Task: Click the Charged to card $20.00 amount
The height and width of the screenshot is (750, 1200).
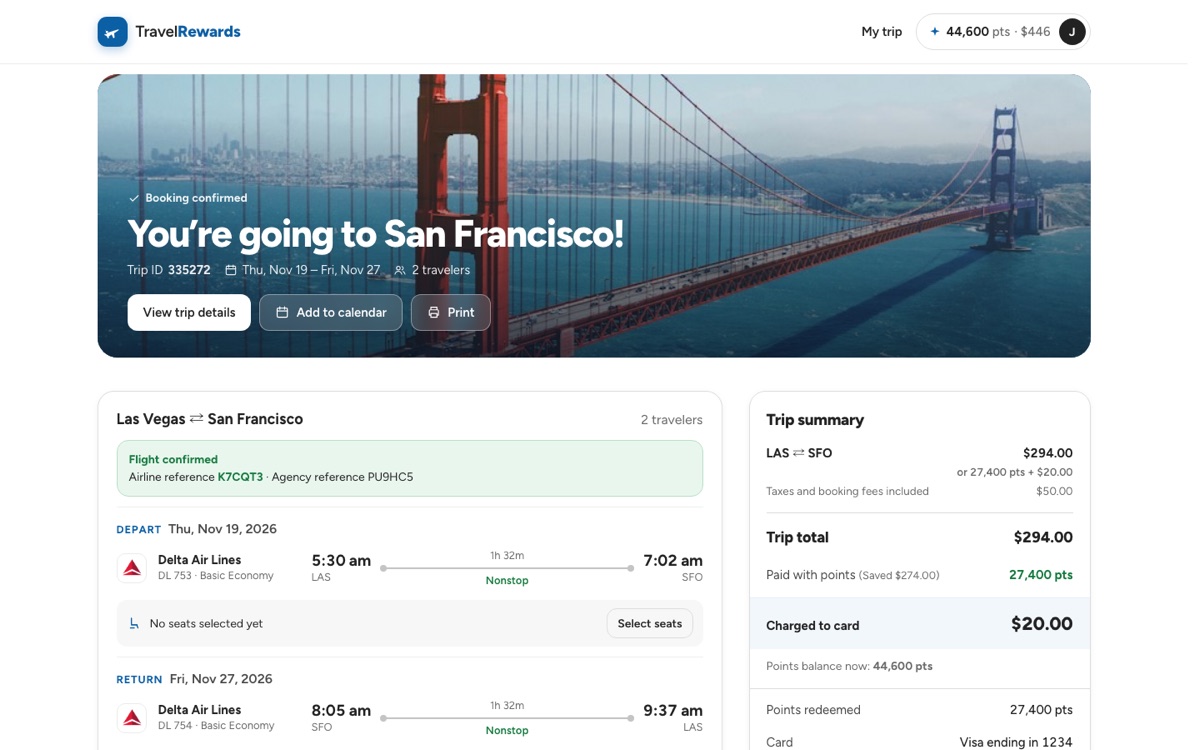Action: pos(1042,624)
